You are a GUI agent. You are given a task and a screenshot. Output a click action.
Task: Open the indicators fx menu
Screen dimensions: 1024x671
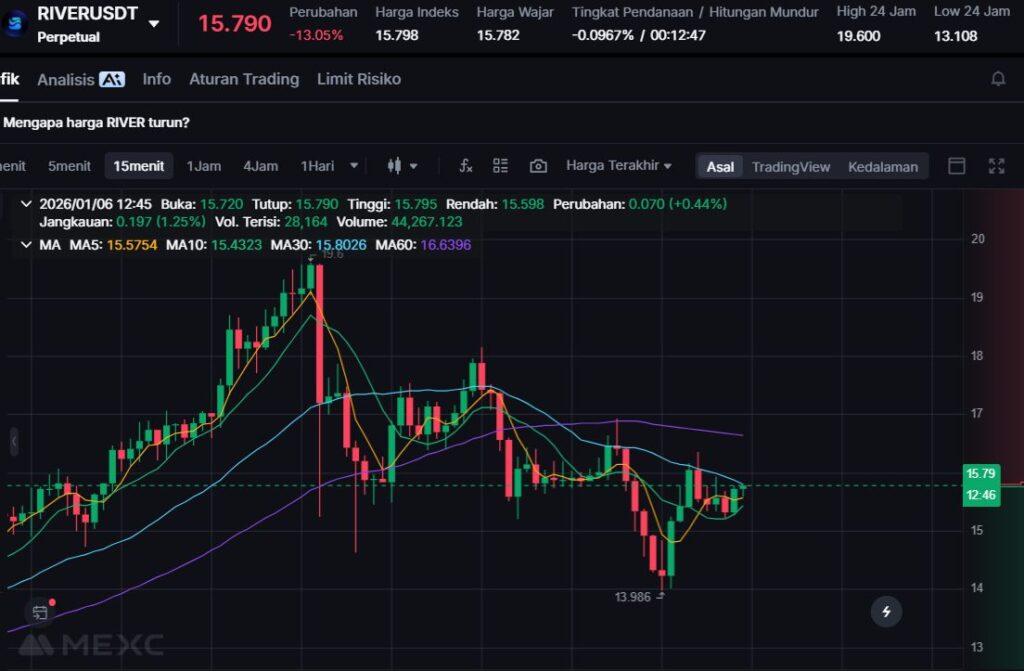[465, 166]
